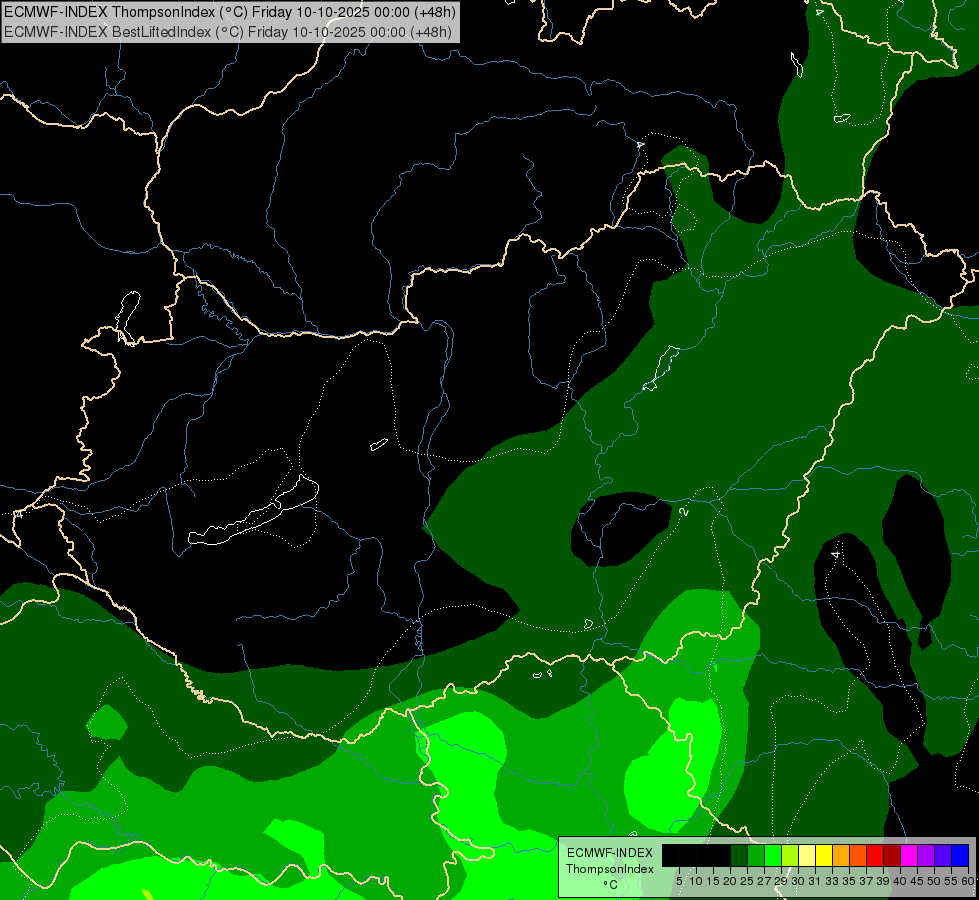The width and height of the screenshot is (979, 900).
Task: Select the ThompsonIndex label in the legend box
Action: [610, 869]
